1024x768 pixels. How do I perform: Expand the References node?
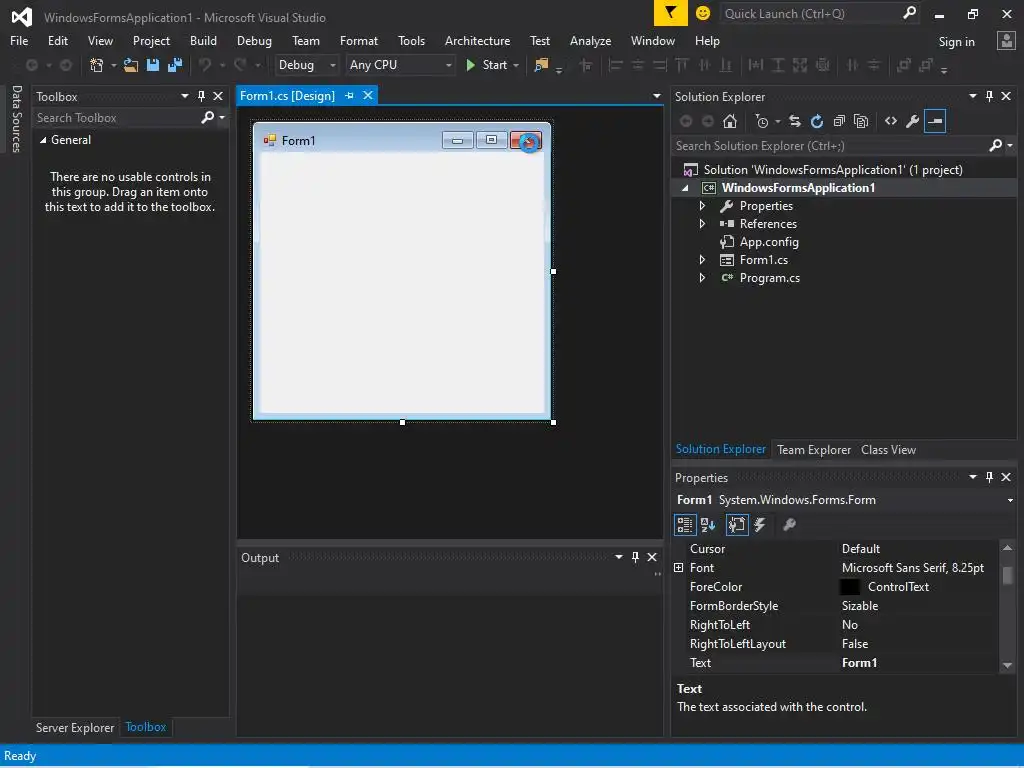702,224
